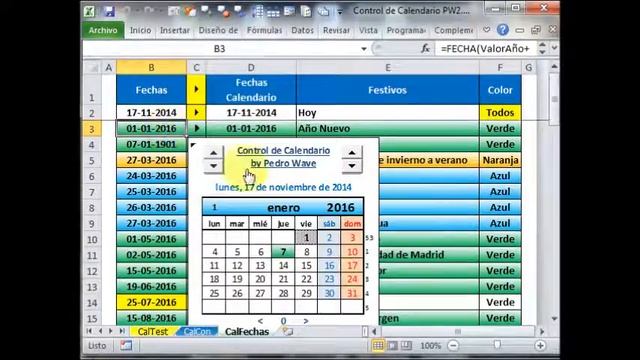Click the zoom out minus button
This screenshot has width=640, height=360.
pyautogui.click(x=453, y=346)
